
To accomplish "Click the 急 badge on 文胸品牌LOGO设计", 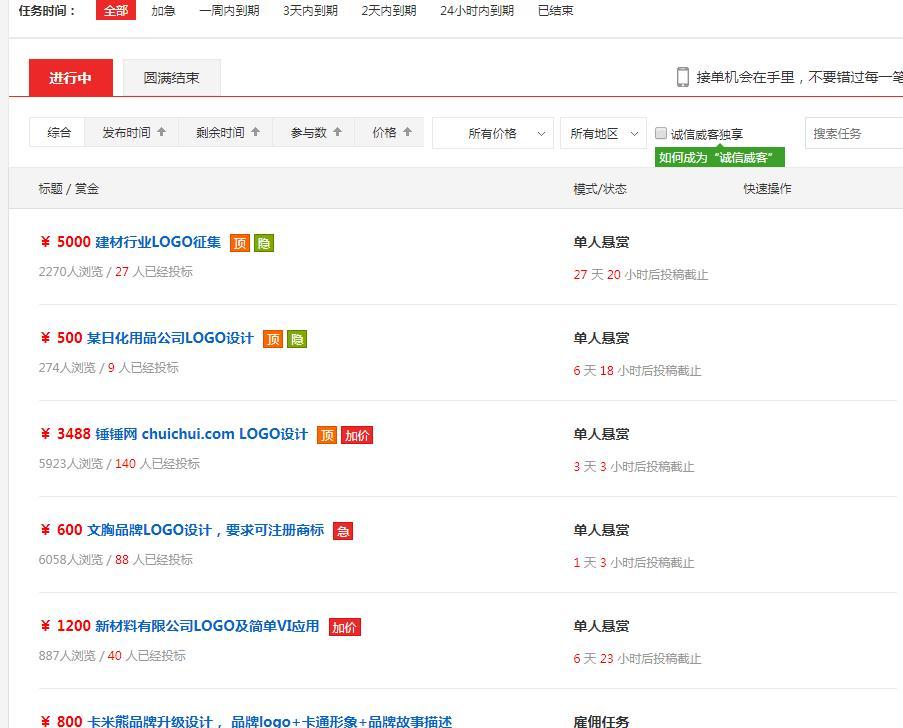I will pos(343,531).
